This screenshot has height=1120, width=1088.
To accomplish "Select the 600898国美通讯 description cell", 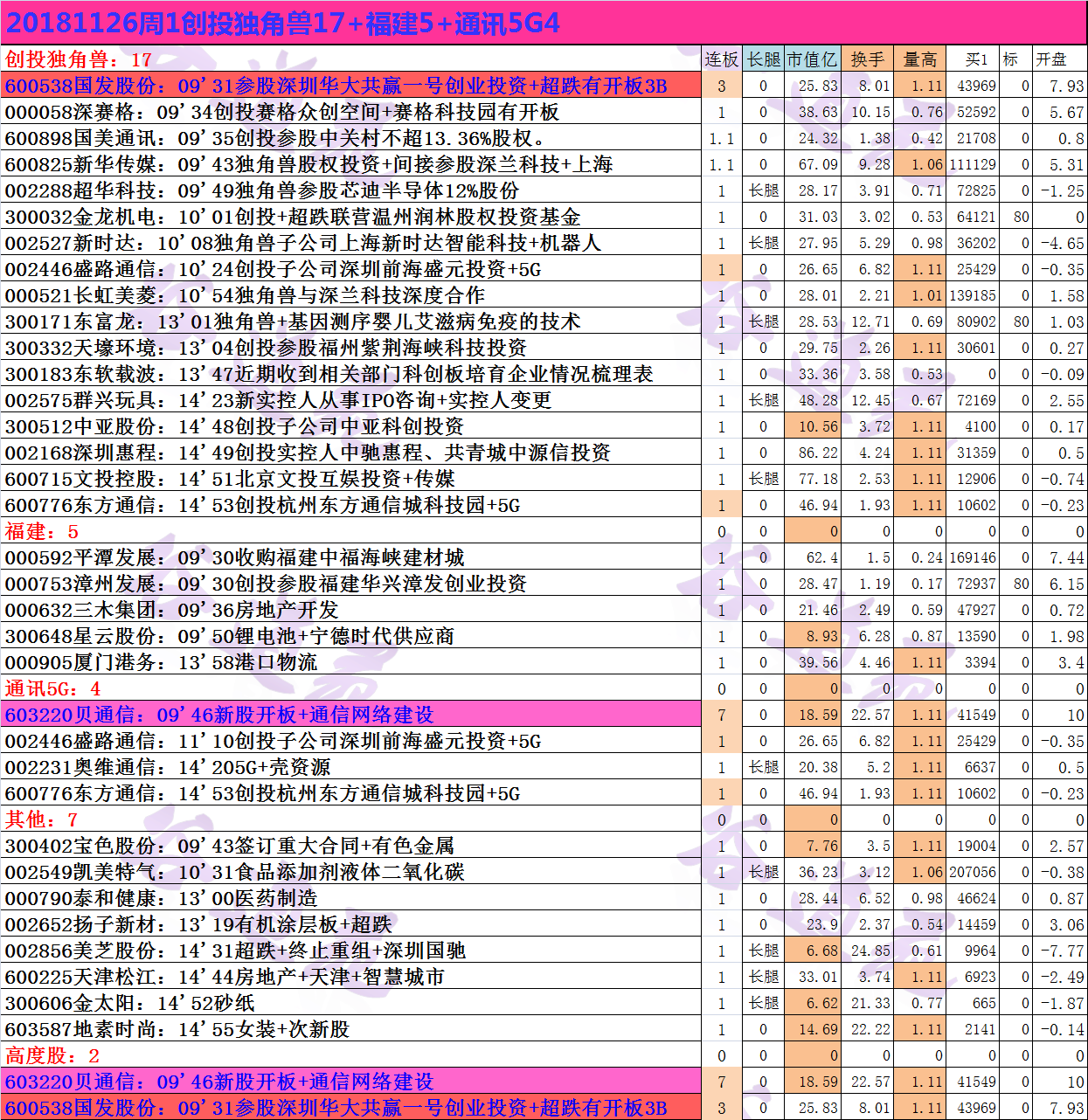I will 351,138.
